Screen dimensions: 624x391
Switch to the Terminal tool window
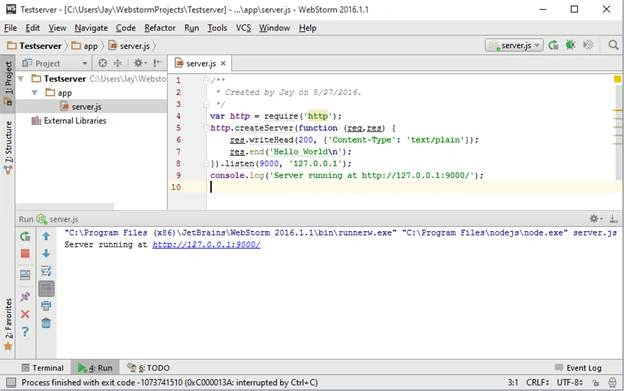click(43, 368)
